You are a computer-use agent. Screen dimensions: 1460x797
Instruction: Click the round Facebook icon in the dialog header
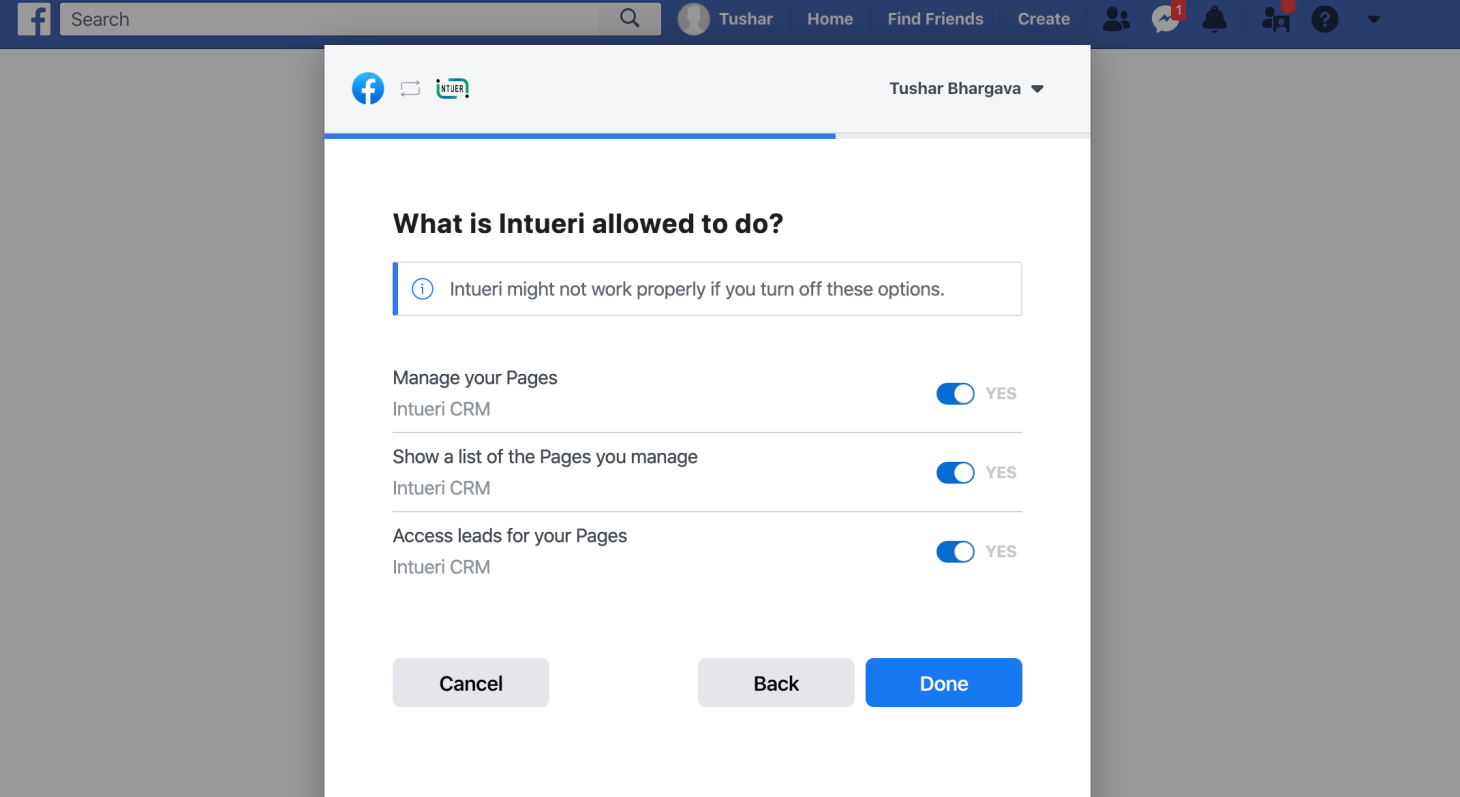(368, 89)
